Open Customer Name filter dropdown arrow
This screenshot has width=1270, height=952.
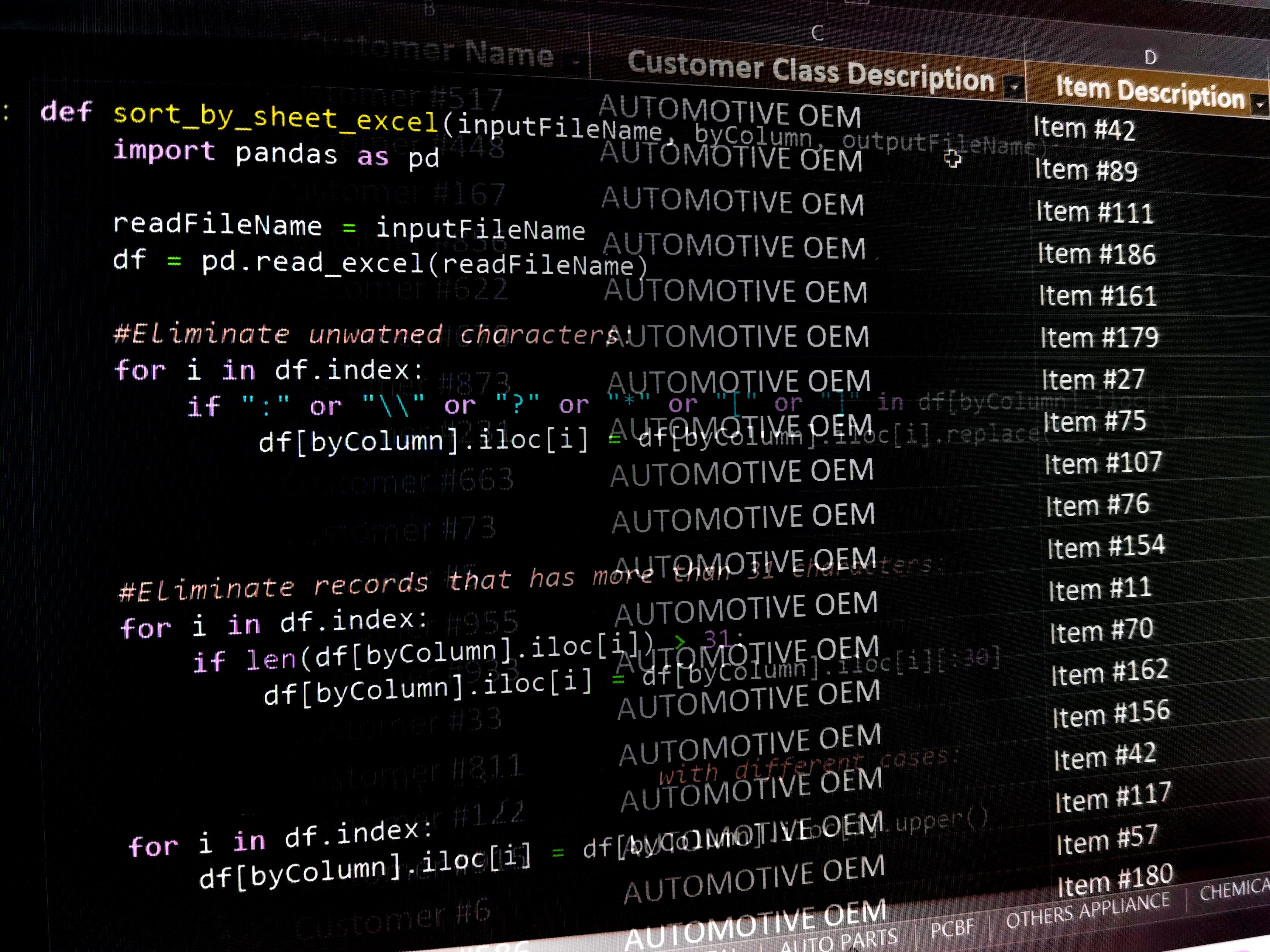coord(575,61)
